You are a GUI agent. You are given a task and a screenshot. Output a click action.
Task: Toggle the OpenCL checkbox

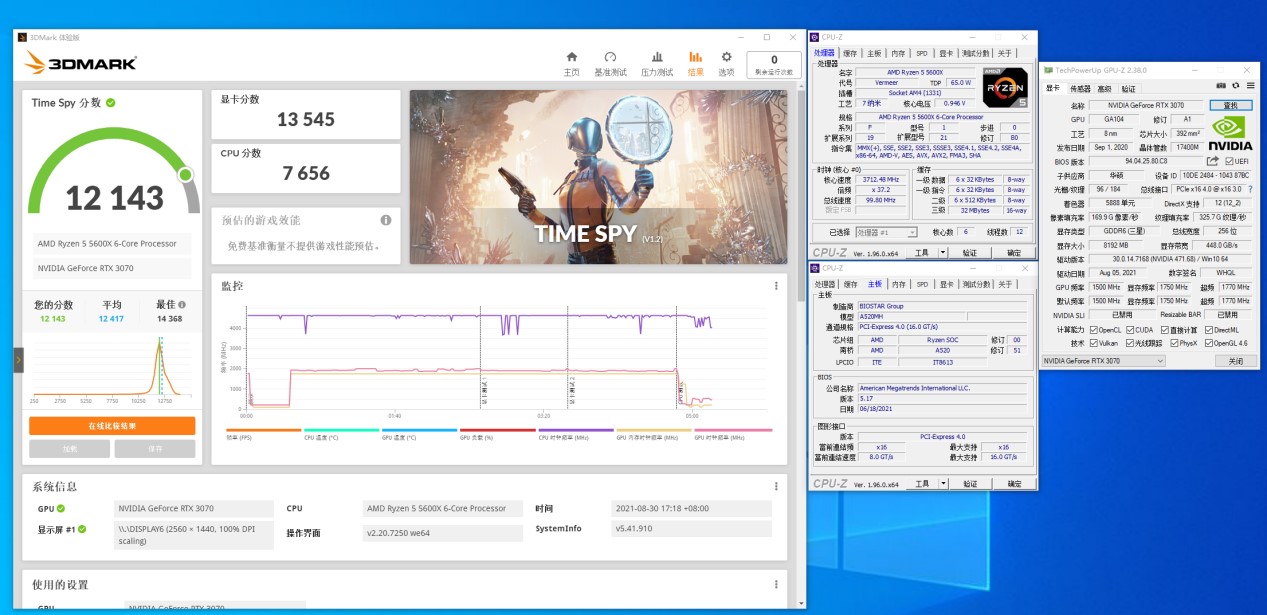pyautogui.click(x=1093, y=329)
